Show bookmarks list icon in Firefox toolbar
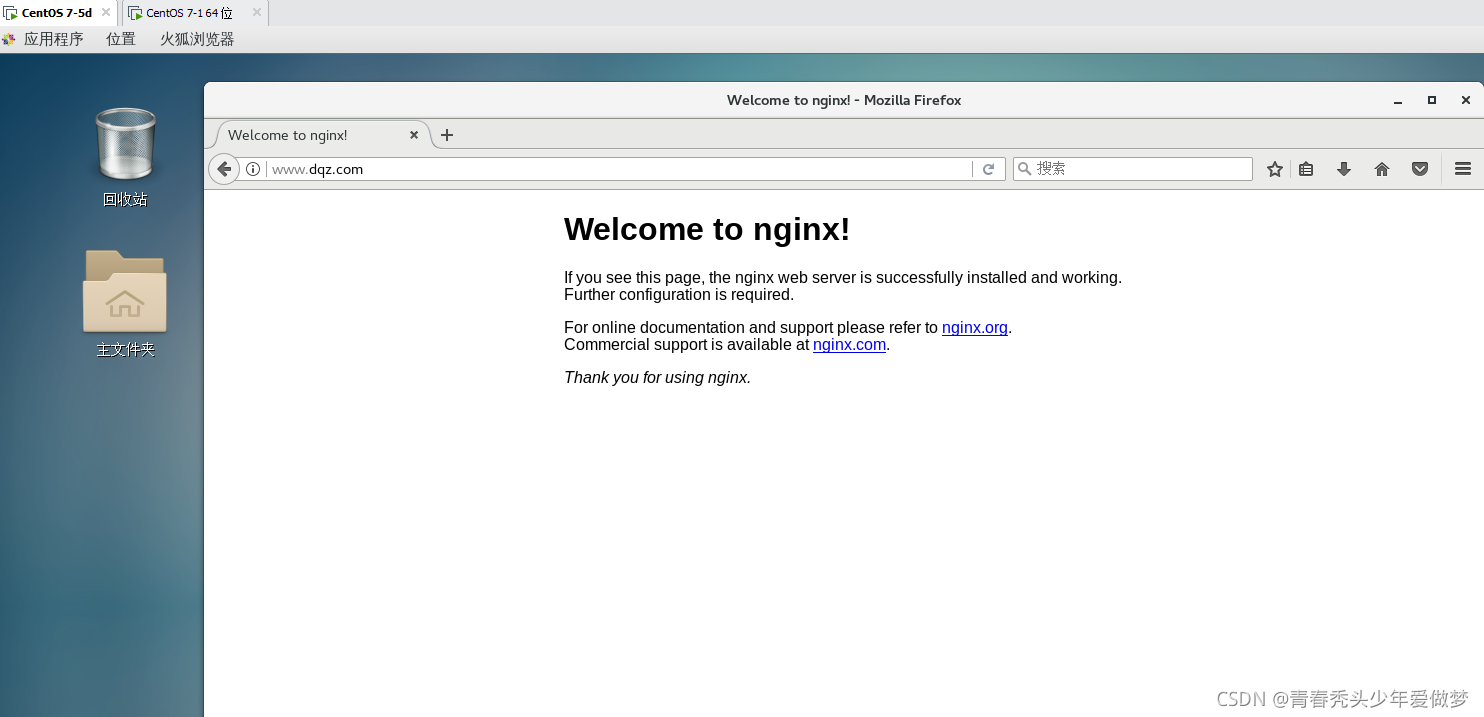1484x717 pixels. point(1306,169)
